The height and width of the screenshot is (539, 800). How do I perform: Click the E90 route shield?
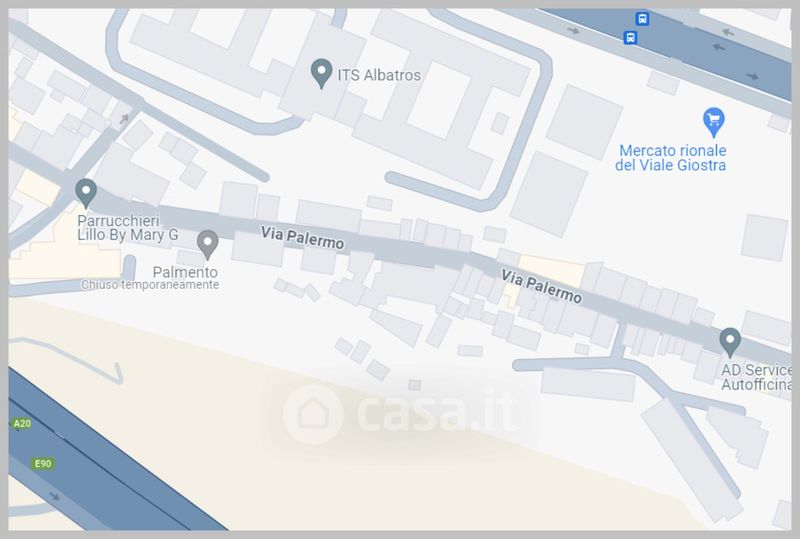[x=43, y=463]
